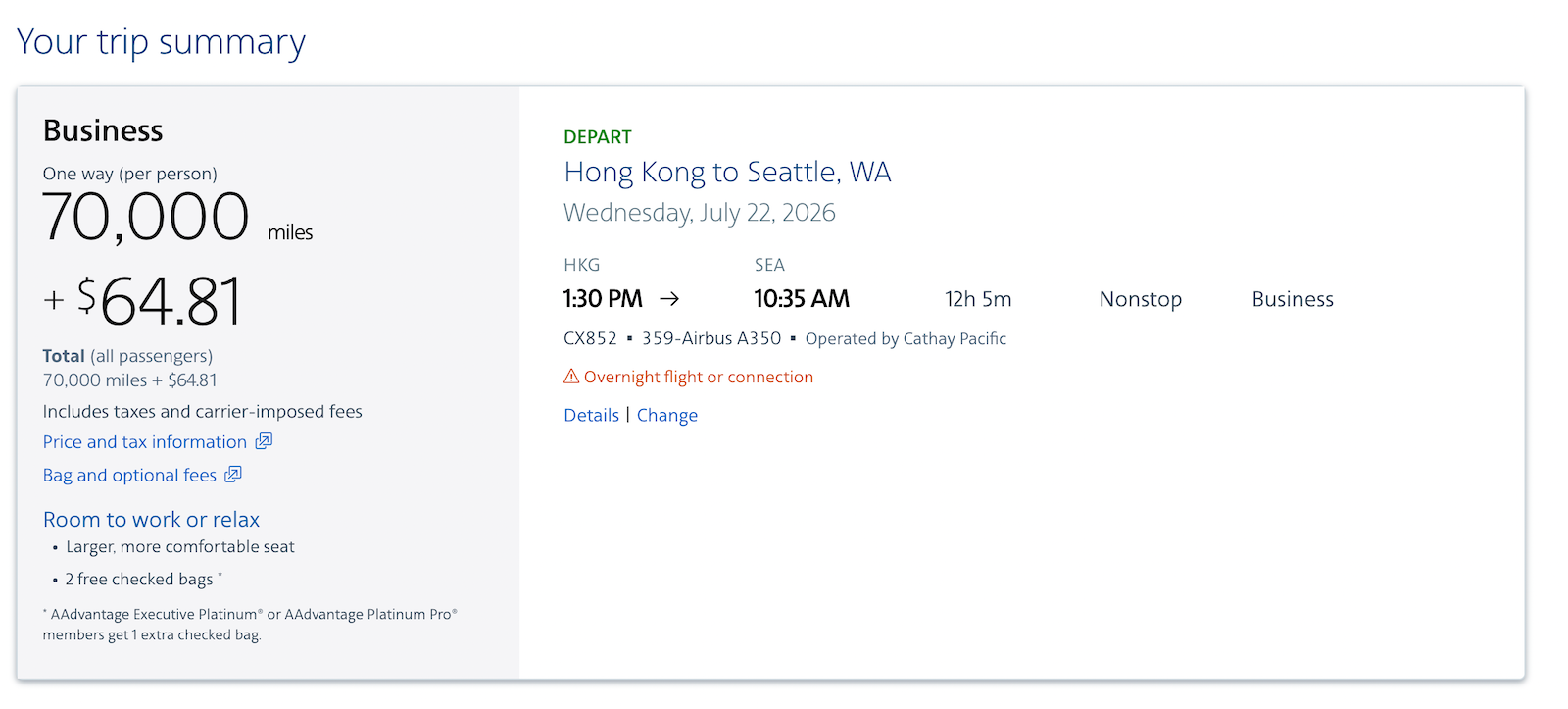This screenshot has height=709, width=1568.
Task: Click the Hong Kong to Seattle, WA title
Action: click(x=727, y=173)
